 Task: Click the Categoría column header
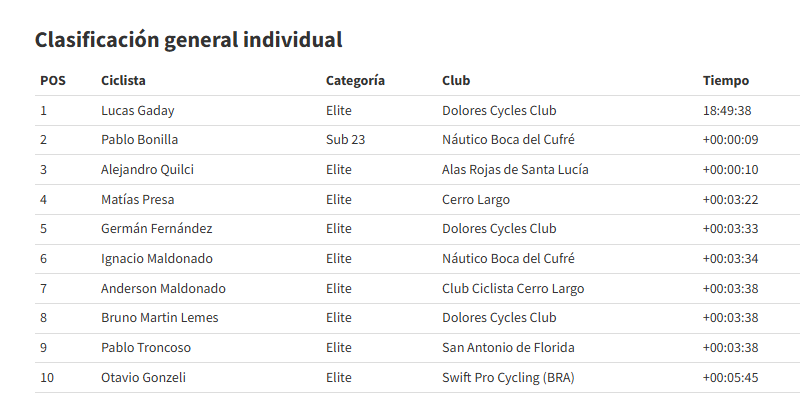pyautogui.click(x=355, y=81)
